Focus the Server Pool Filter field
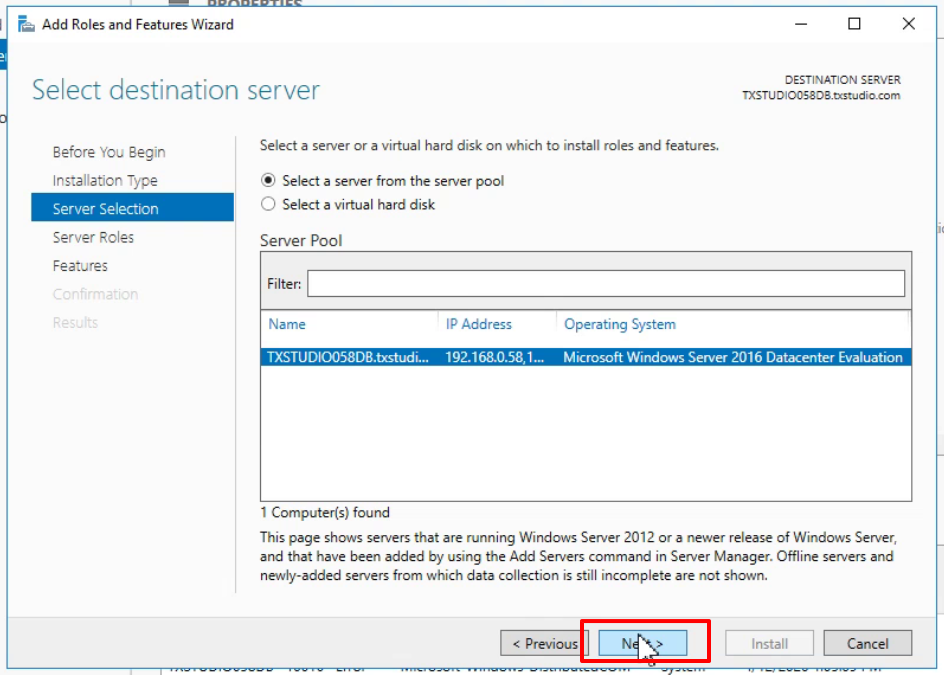Viewport: 944px width, 675px height. pos(606,284)
